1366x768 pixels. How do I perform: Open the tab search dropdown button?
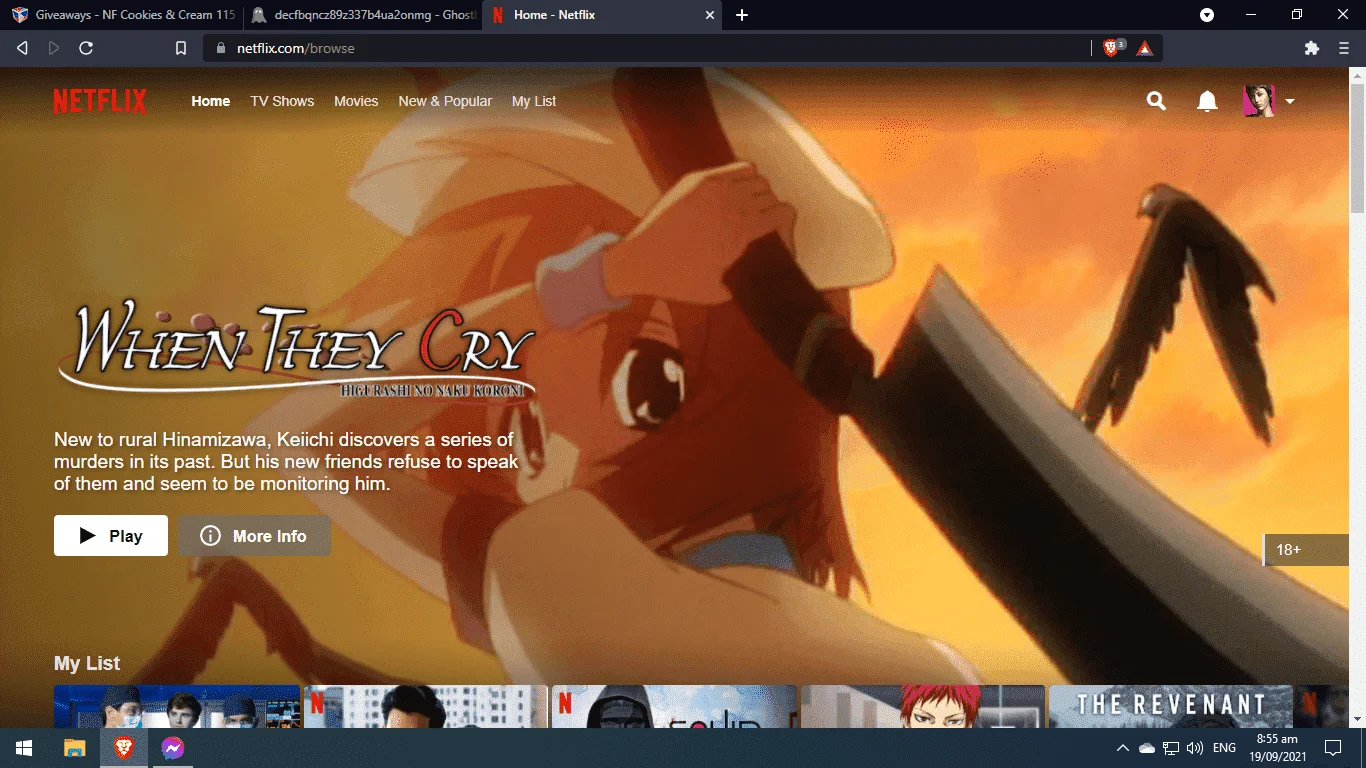(x=1207, y=15)
